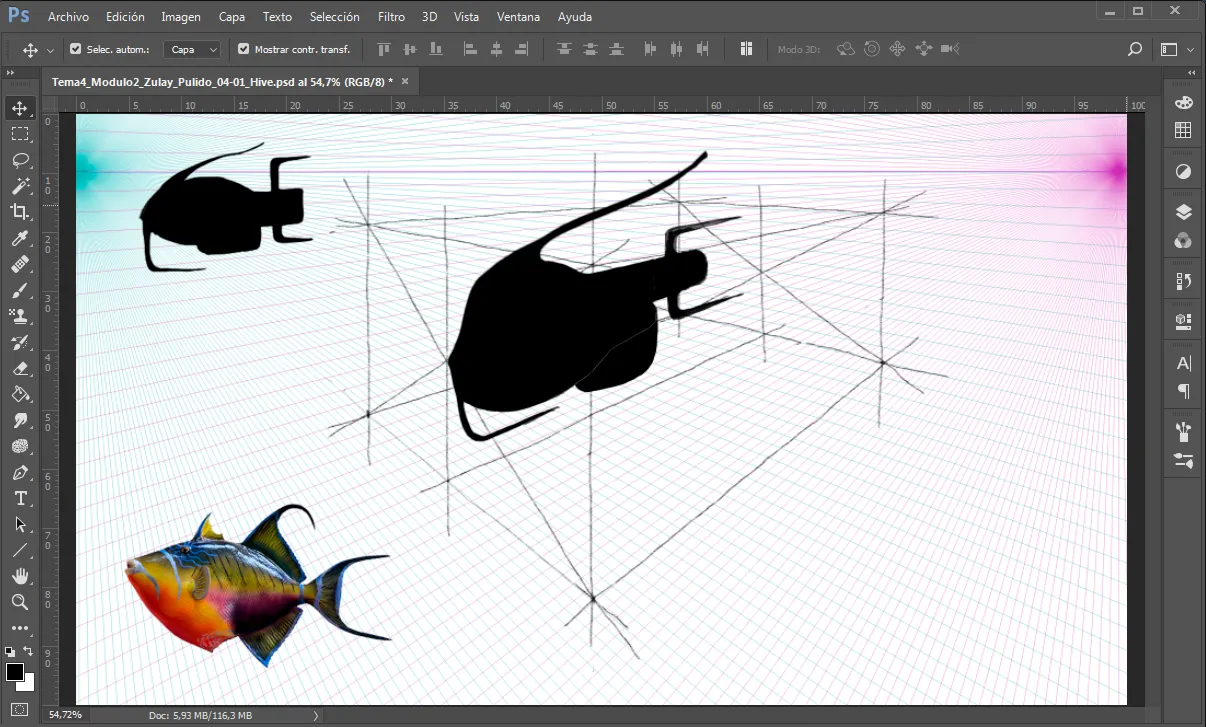The height and width of the screenshot is (727, 1206).
Task: Reset to default black and white colors
Action: pyautogui.click(x=10, y=651)
